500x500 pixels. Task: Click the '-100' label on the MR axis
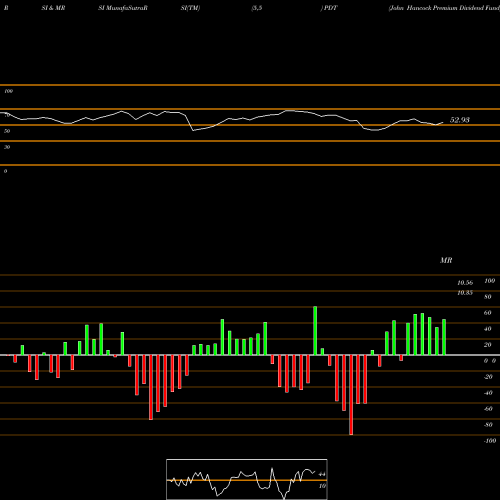[490, 441]
